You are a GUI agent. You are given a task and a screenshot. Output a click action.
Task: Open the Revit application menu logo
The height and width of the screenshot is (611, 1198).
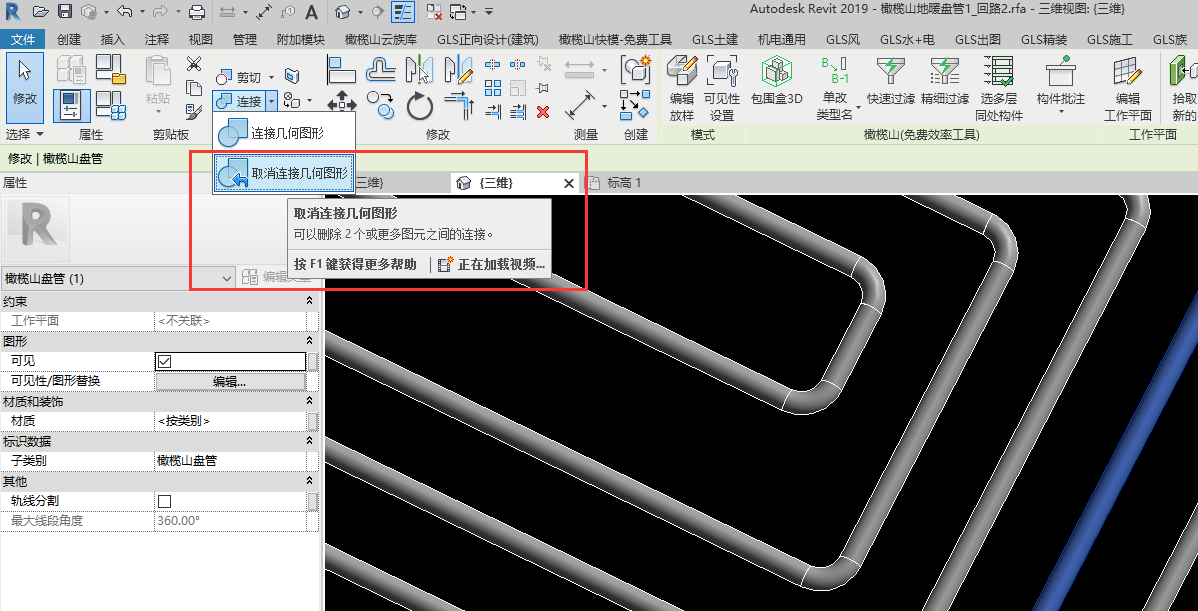click(x=11, y=11)
